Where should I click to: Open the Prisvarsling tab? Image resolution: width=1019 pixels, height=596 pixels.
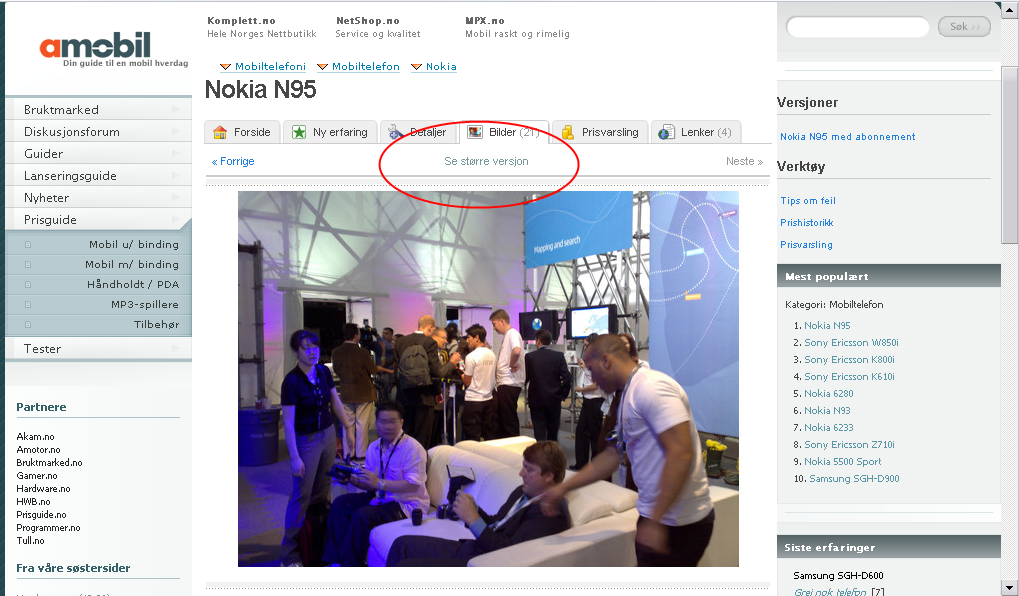(600, 132)
